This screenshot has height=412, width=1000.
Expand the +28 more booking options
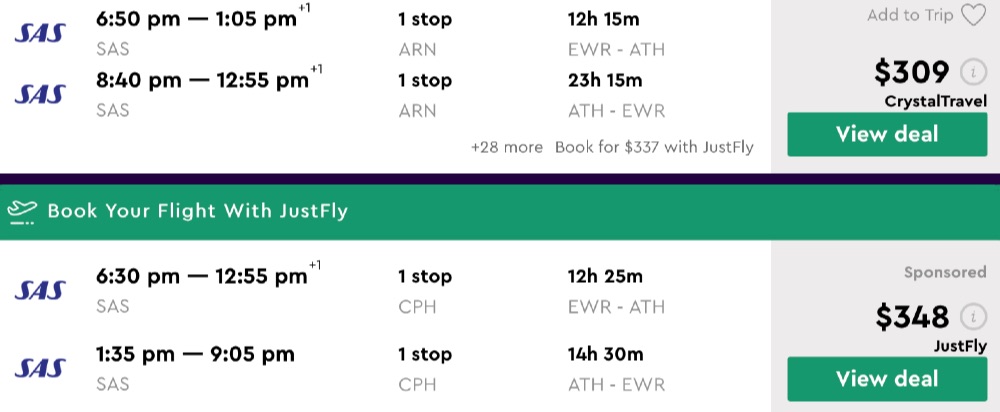(507, 147)
